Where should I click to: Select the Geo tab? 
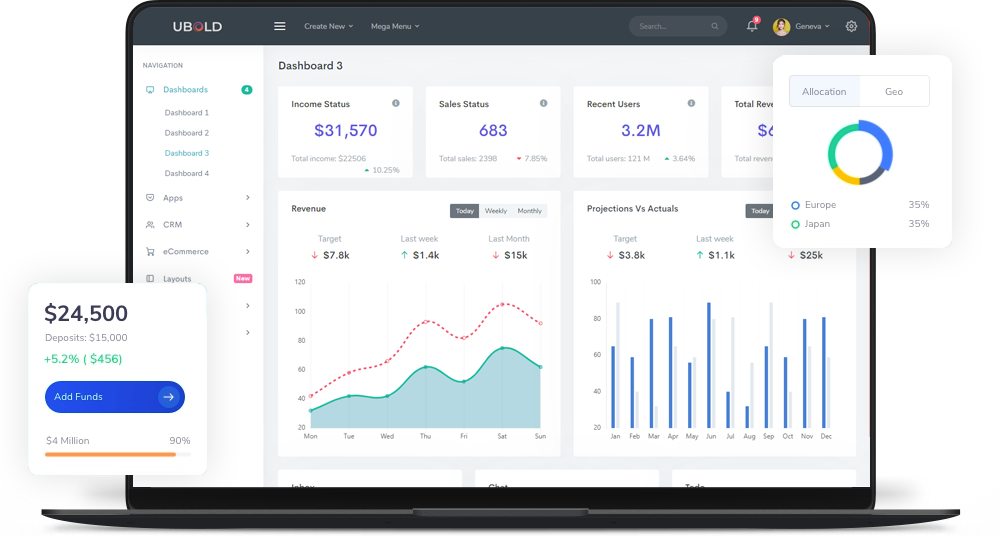pos(894,91)
